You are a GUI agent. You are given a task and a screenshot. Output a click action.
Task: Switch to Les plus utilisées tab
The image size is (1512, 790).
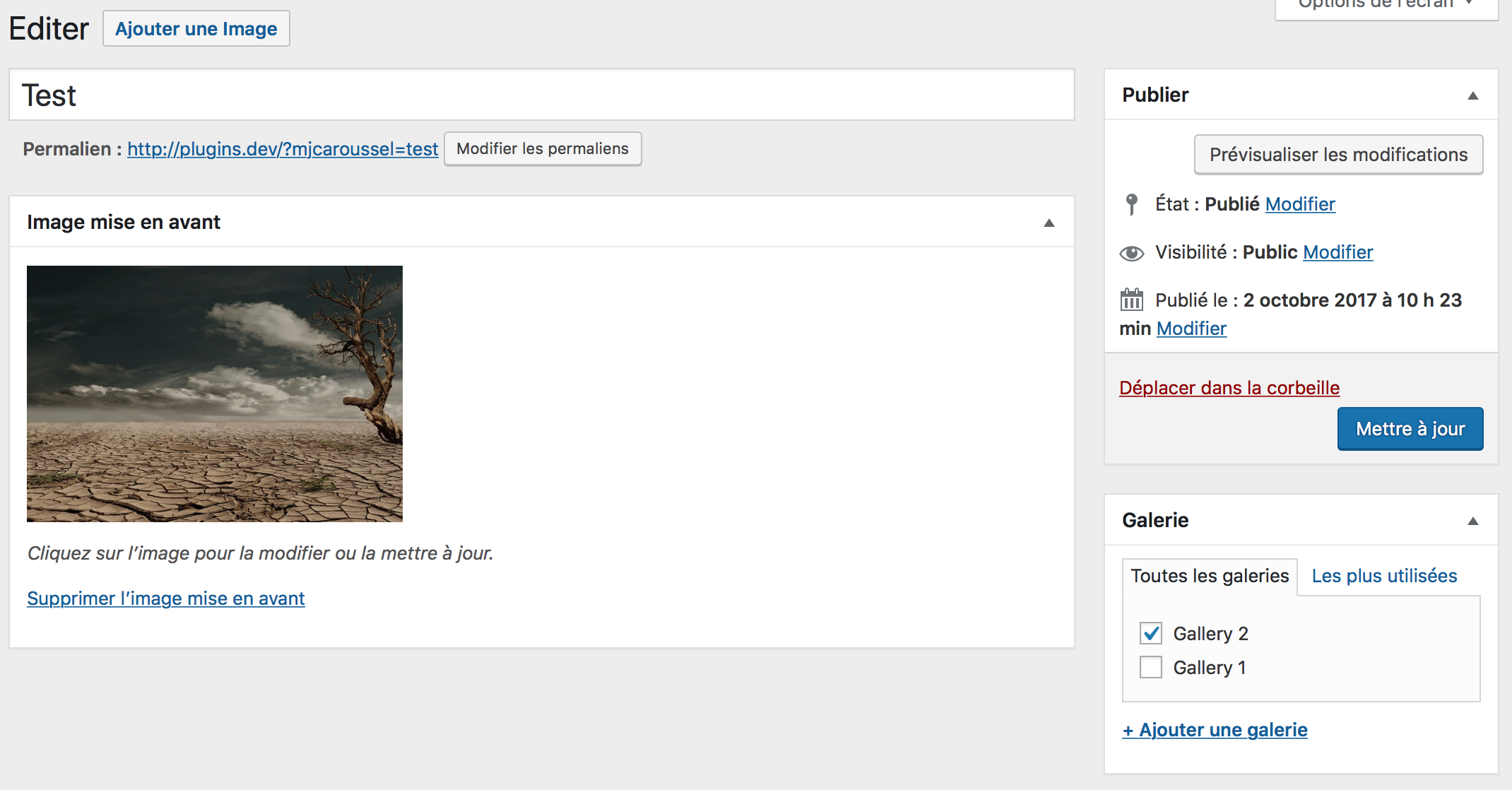(x=1384, y=576)
